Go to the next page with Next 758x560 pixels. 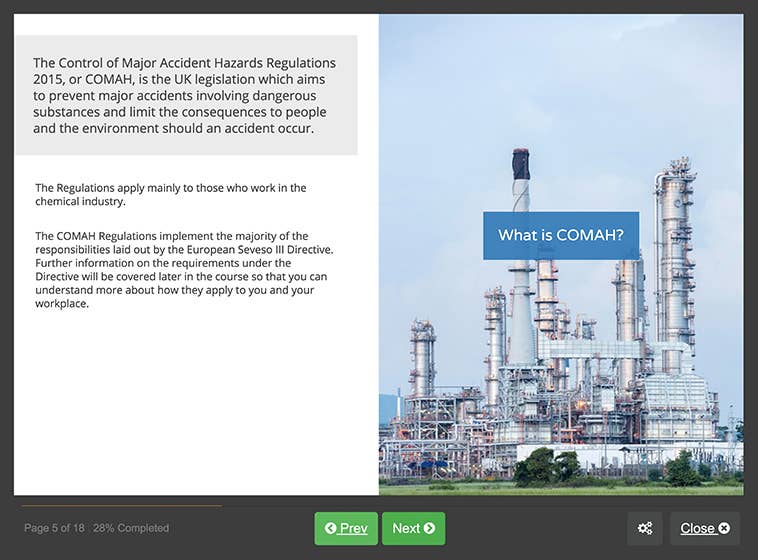pyautogui.click(x=413, y=528)
